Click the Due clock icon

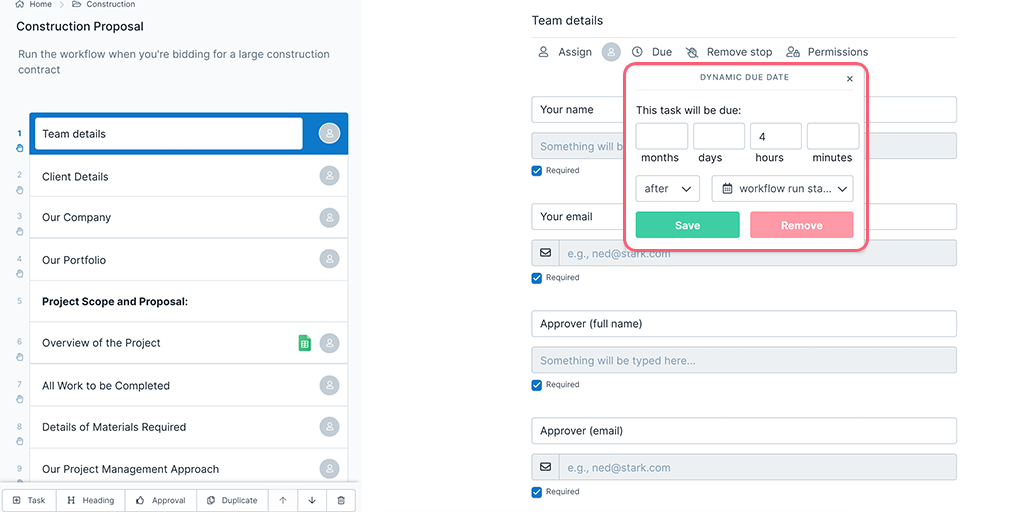click(x=637, y=52)
